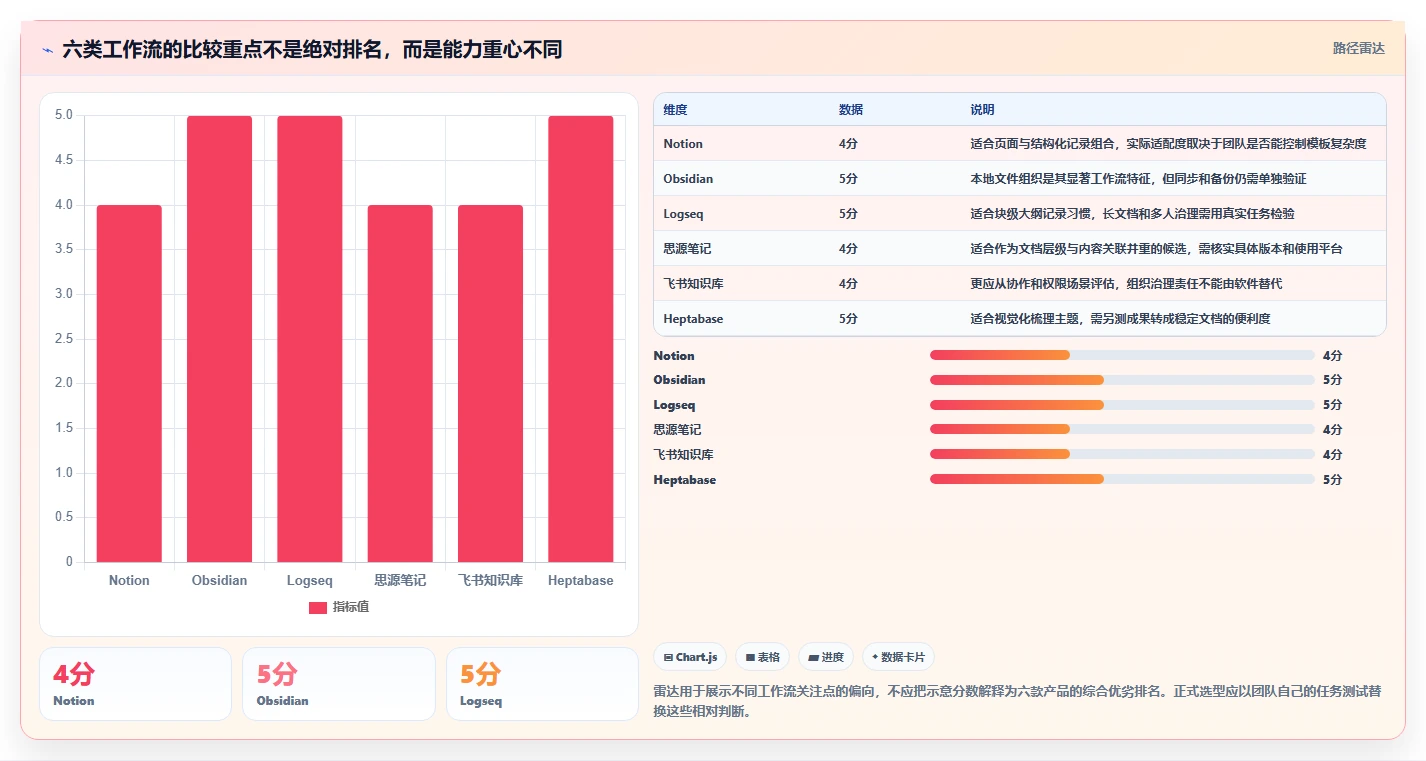Open the Chart.js tag chip
The image size is (1426, 761).
(x=690, y=657)
